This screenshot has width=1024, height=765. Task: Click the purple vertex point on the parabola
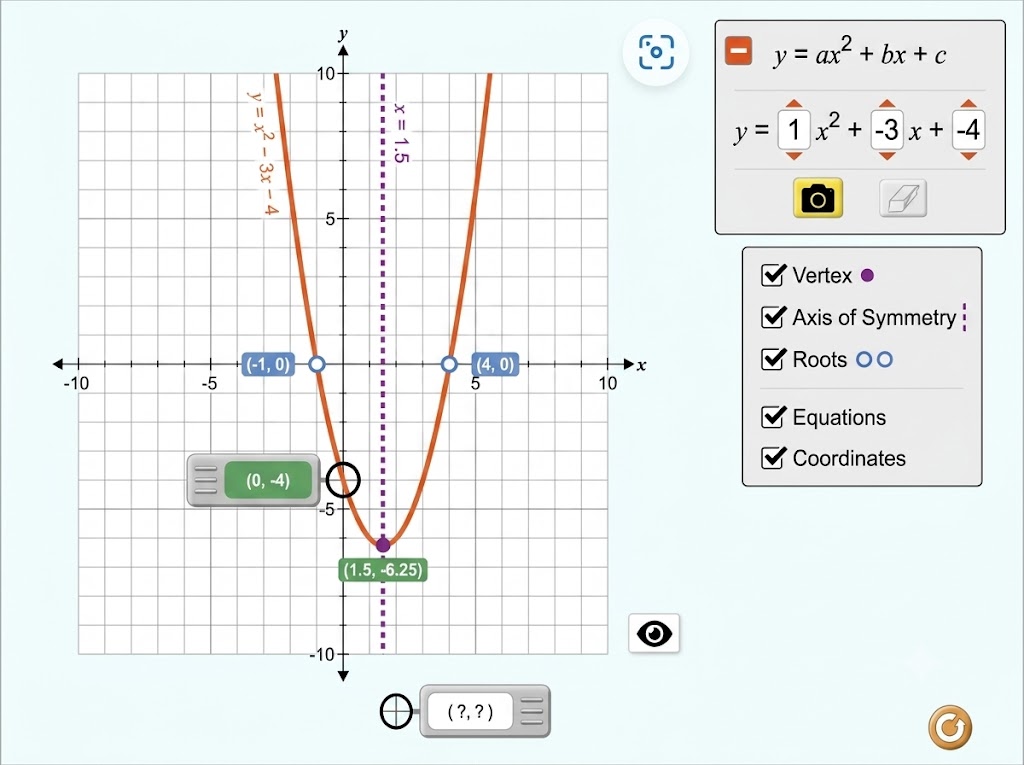[x=383, y=545]
